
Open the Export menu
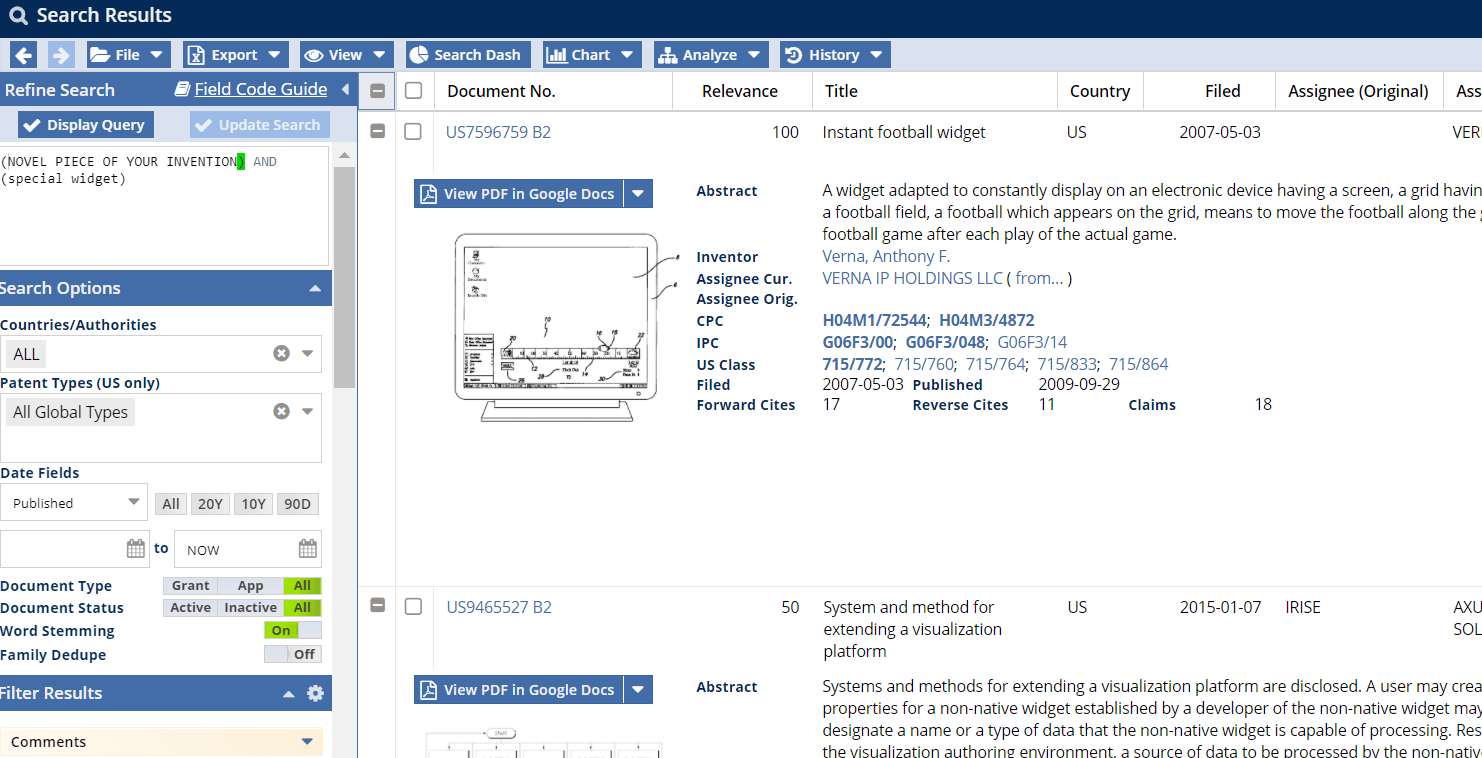[235, 55]
